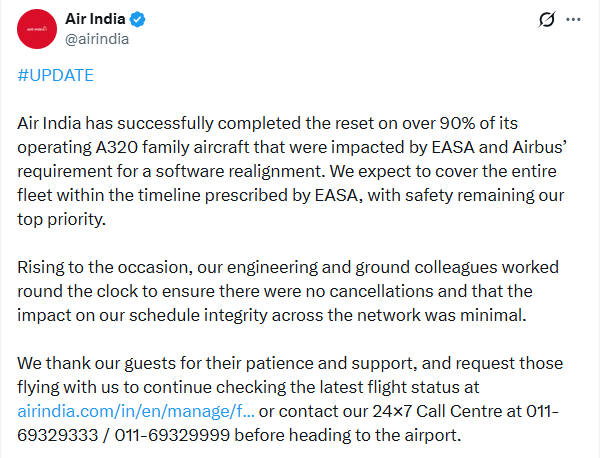Click the Air India profile avatar
Viewport: 603px width, 458px height.
41,30
